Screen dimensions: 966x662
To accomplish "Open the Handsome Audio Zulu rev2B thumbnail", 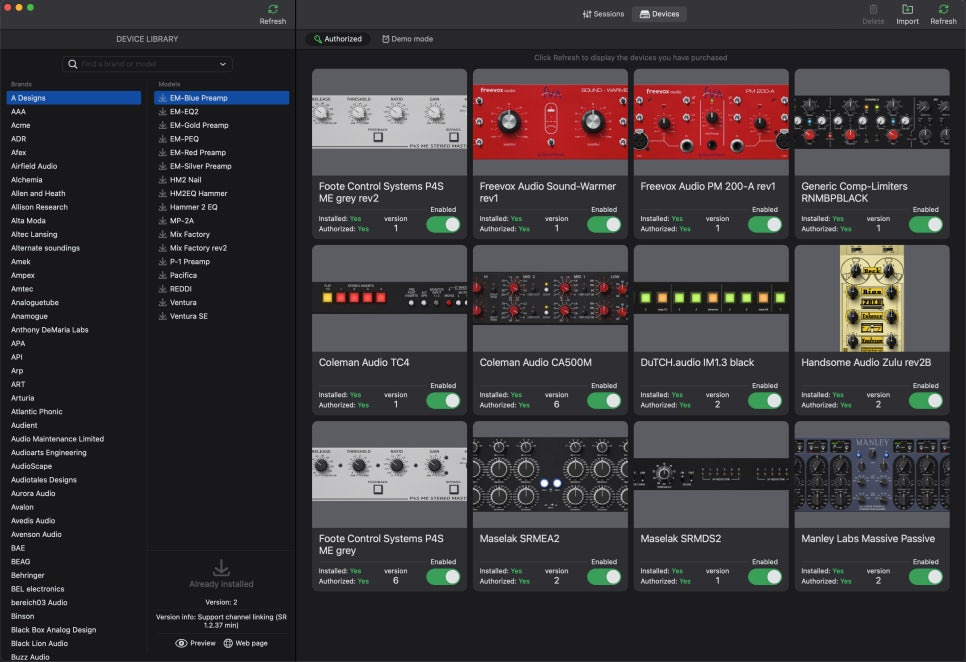I will pyautogui.click(x=872, y=299).
